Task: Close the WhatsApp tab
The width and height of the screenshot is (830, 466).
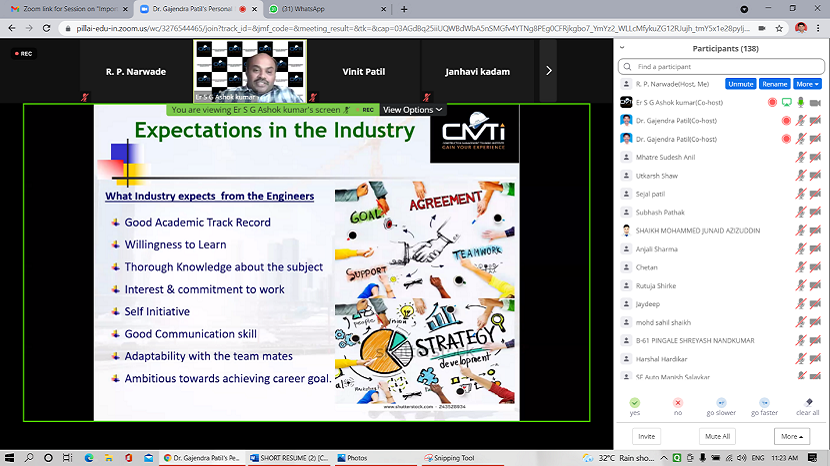Action: (x=384, y=9)
